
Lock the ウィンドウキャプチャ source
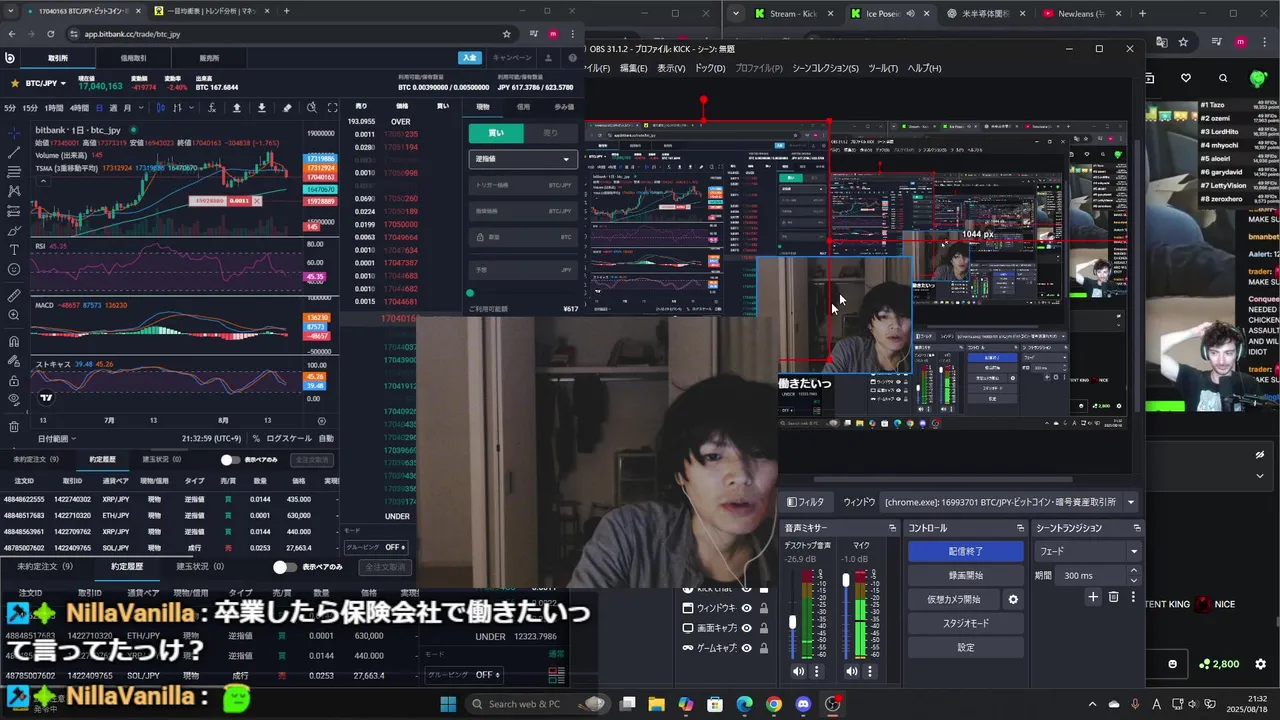click(764, 608)
